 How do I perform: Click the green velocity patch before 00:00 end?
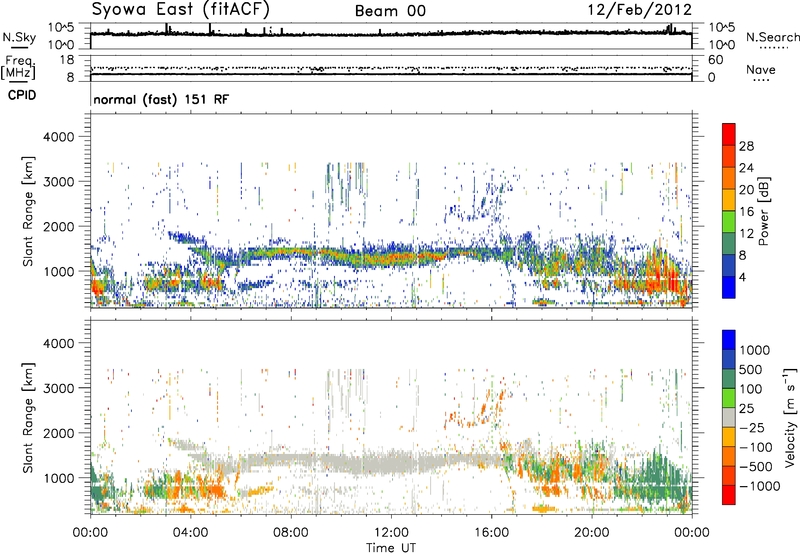pos(656,480)
